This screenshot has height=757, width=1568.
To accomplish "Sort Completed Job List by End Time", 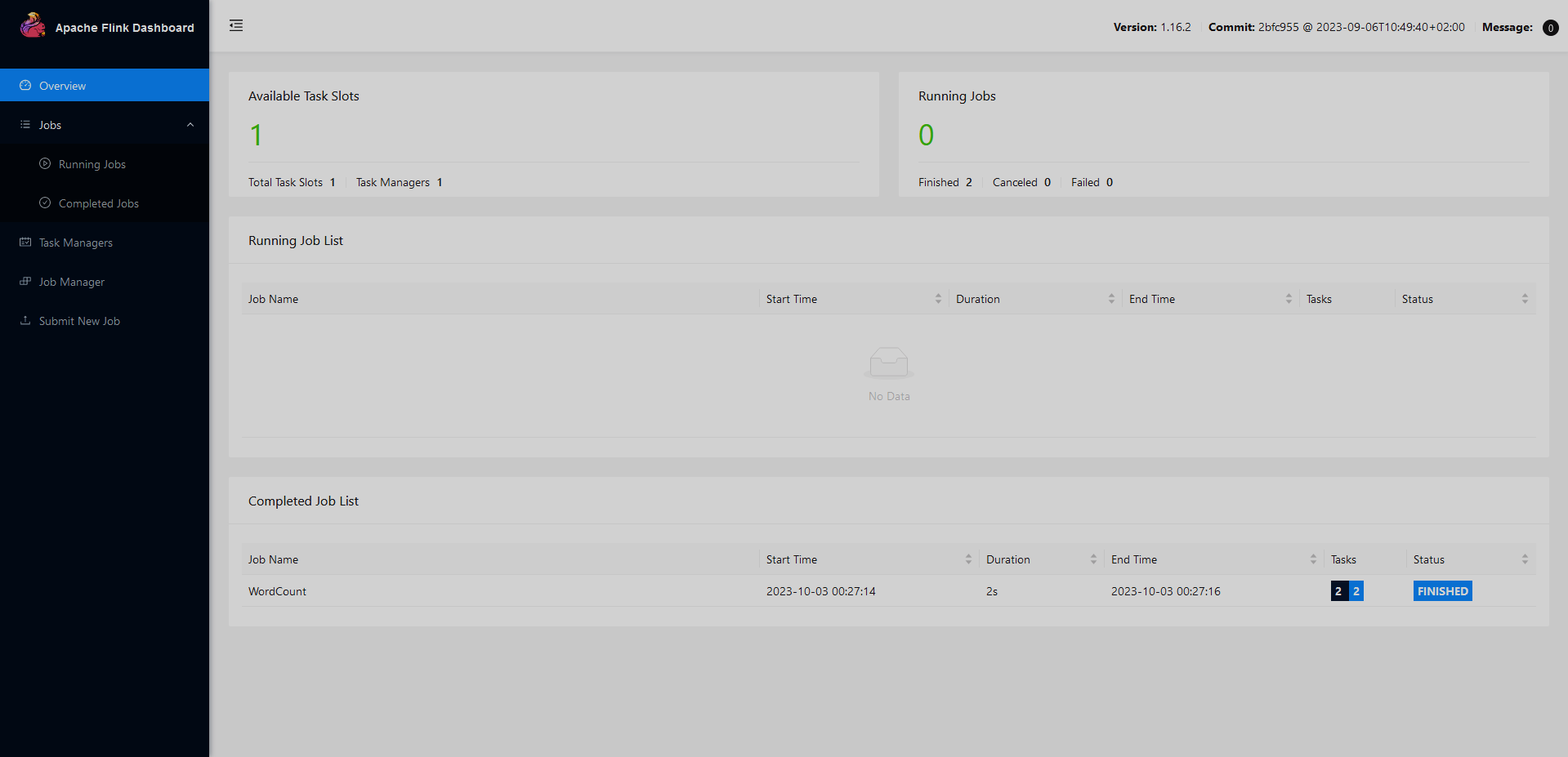I will [x=1313, y=559].
